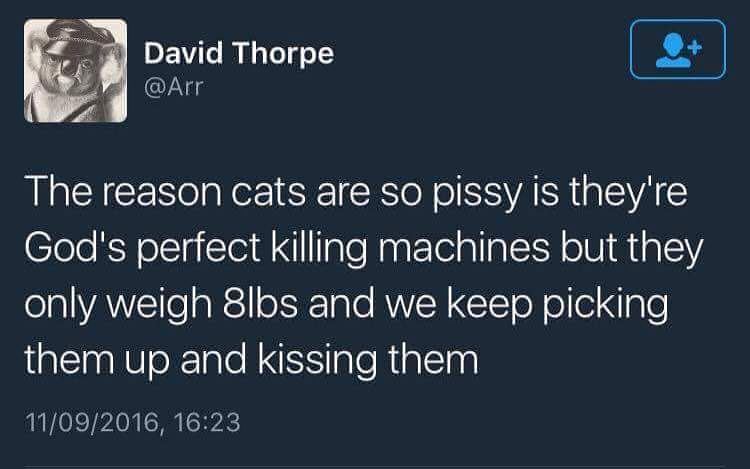
Task: Click the words "but they" in the tweet
Action: coord(631,249)
